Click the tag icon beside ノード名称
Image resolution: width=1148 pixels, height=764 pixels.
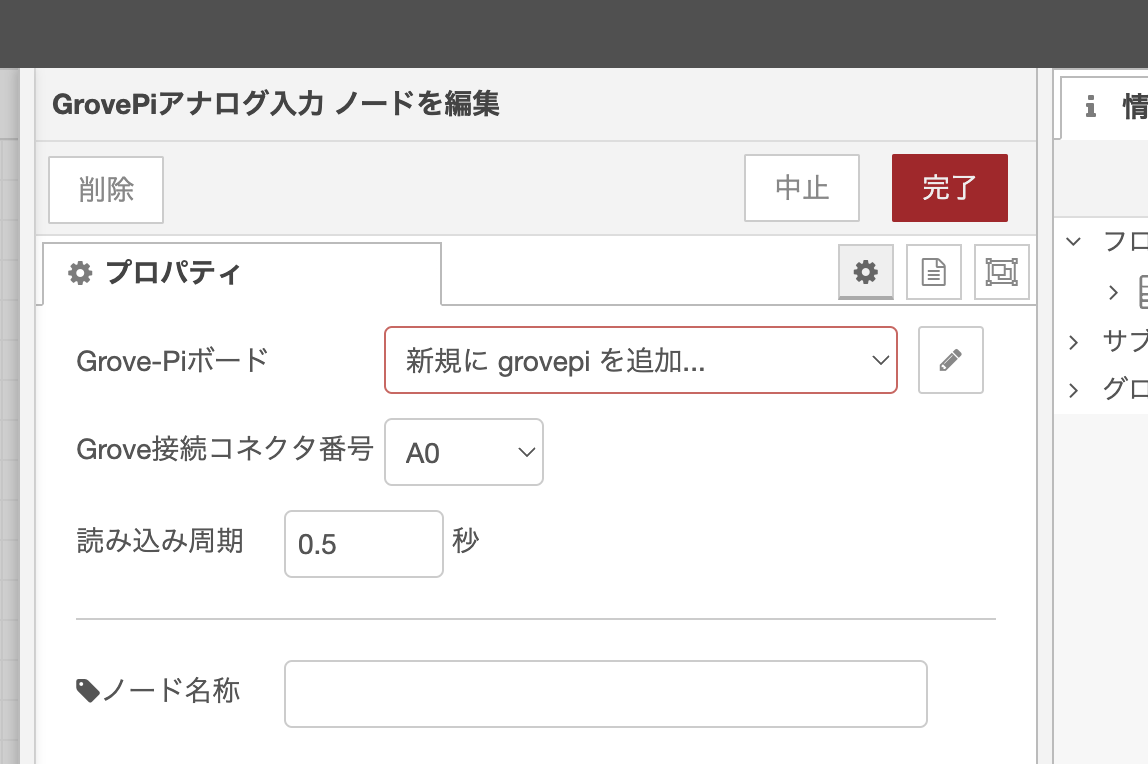click(88, 690)
